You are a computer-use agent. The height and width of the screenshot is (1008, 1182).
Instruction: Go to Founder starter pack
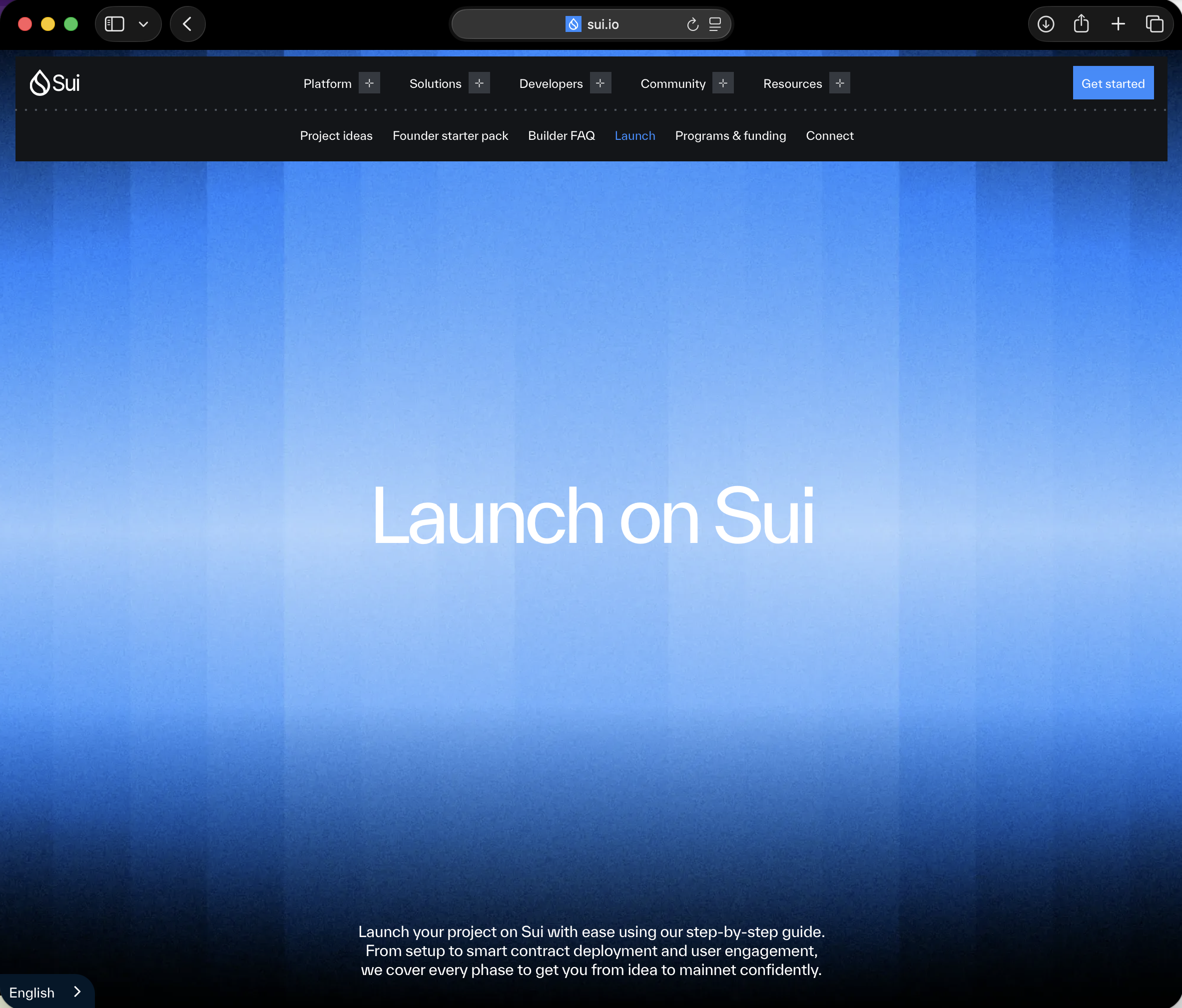pos(450,136)
